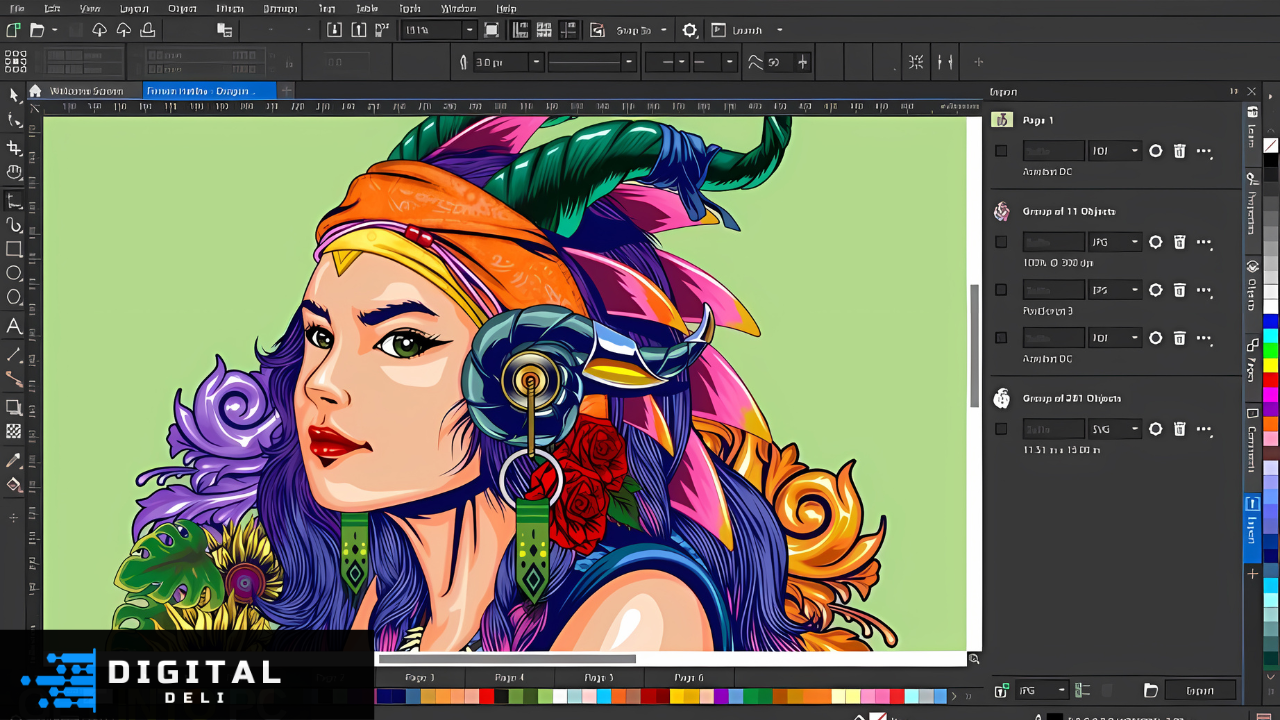Select the Pick tool in the toolbox
This screenshot has width=1280, height=720.
pyautogui.click(x=14, y=95)
